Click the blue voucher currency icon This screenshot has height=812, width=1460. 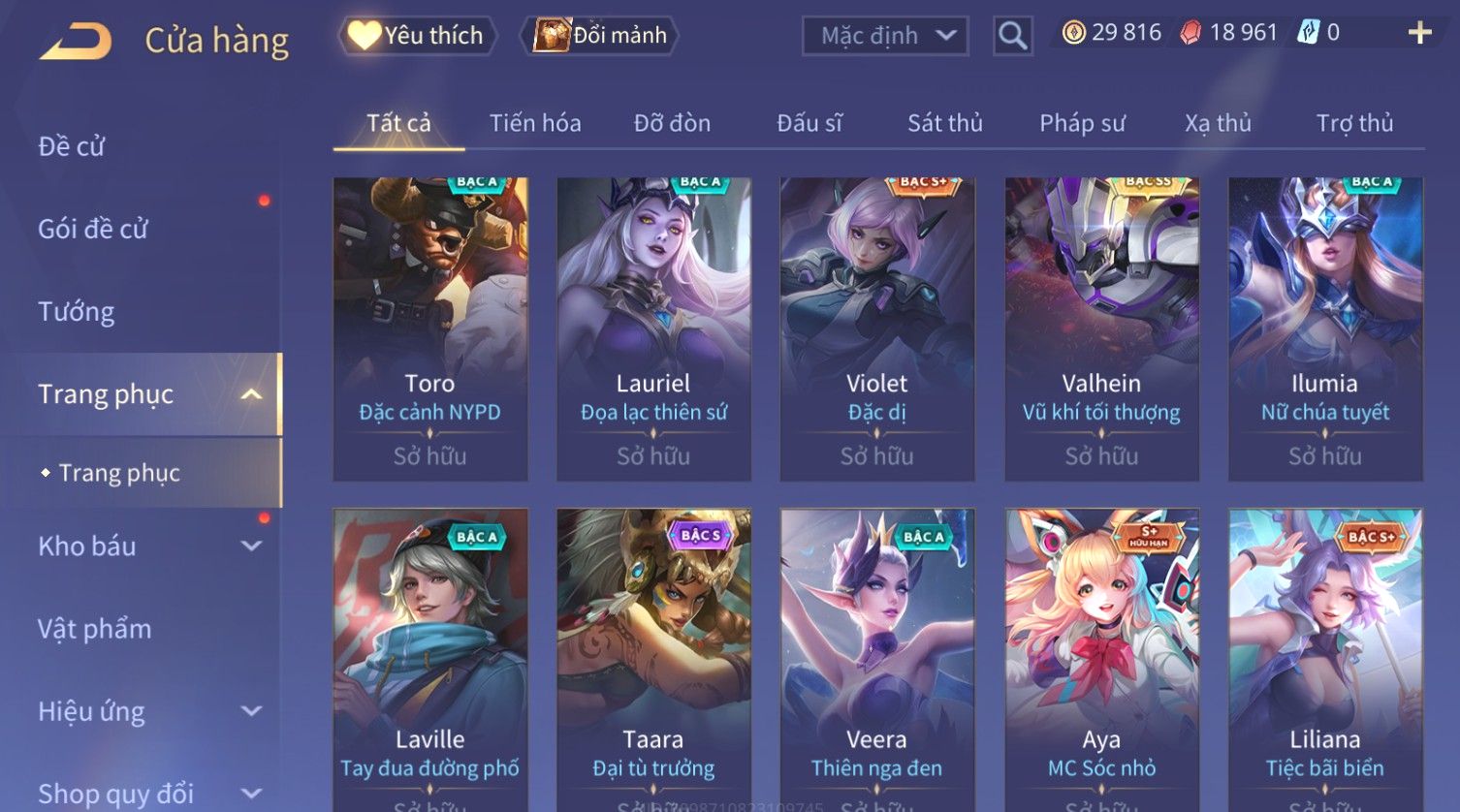(x=1308, y=33)
